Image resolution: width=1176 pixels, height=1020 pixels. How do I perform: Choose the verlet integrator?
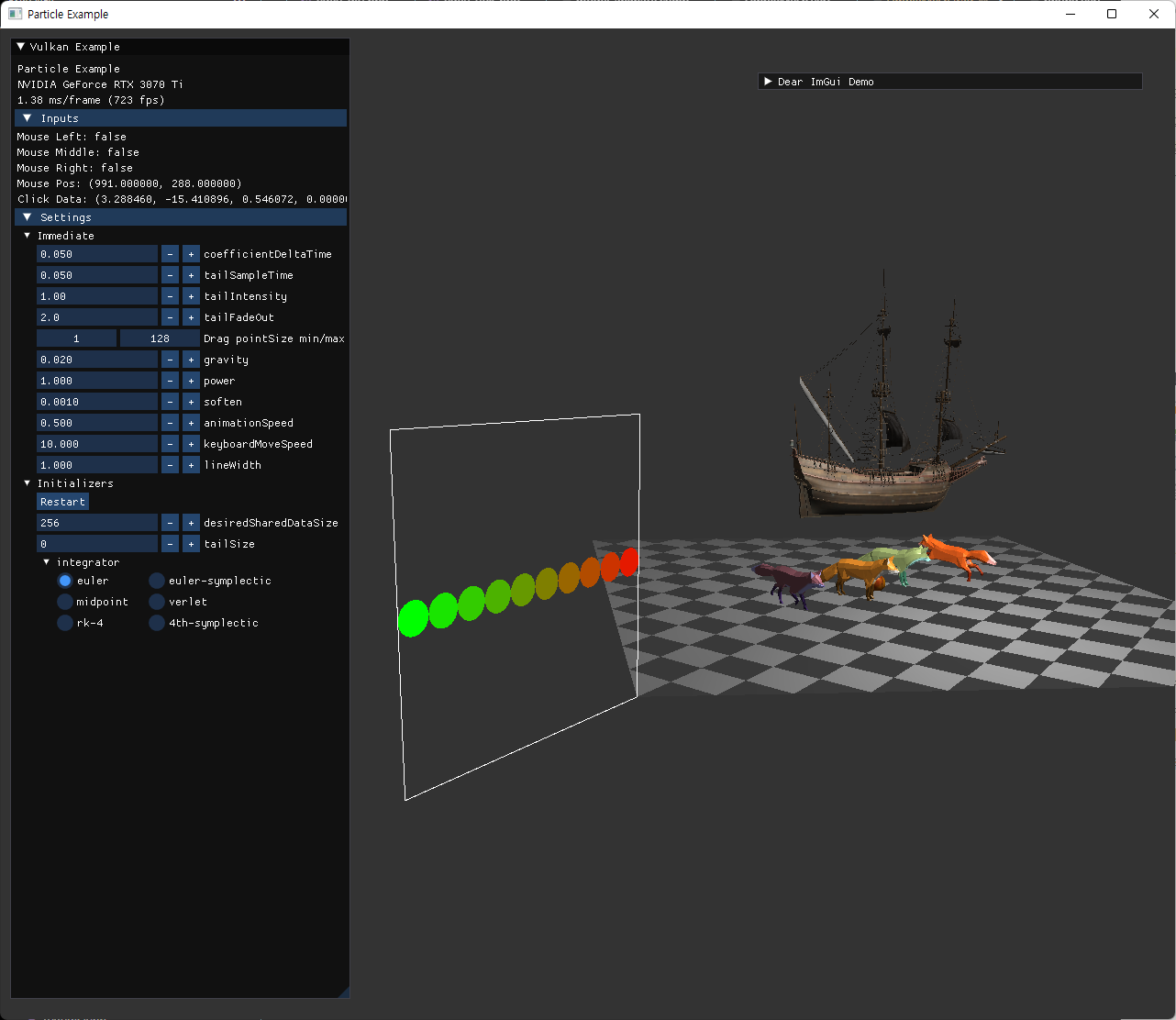[x=157, y=602]
